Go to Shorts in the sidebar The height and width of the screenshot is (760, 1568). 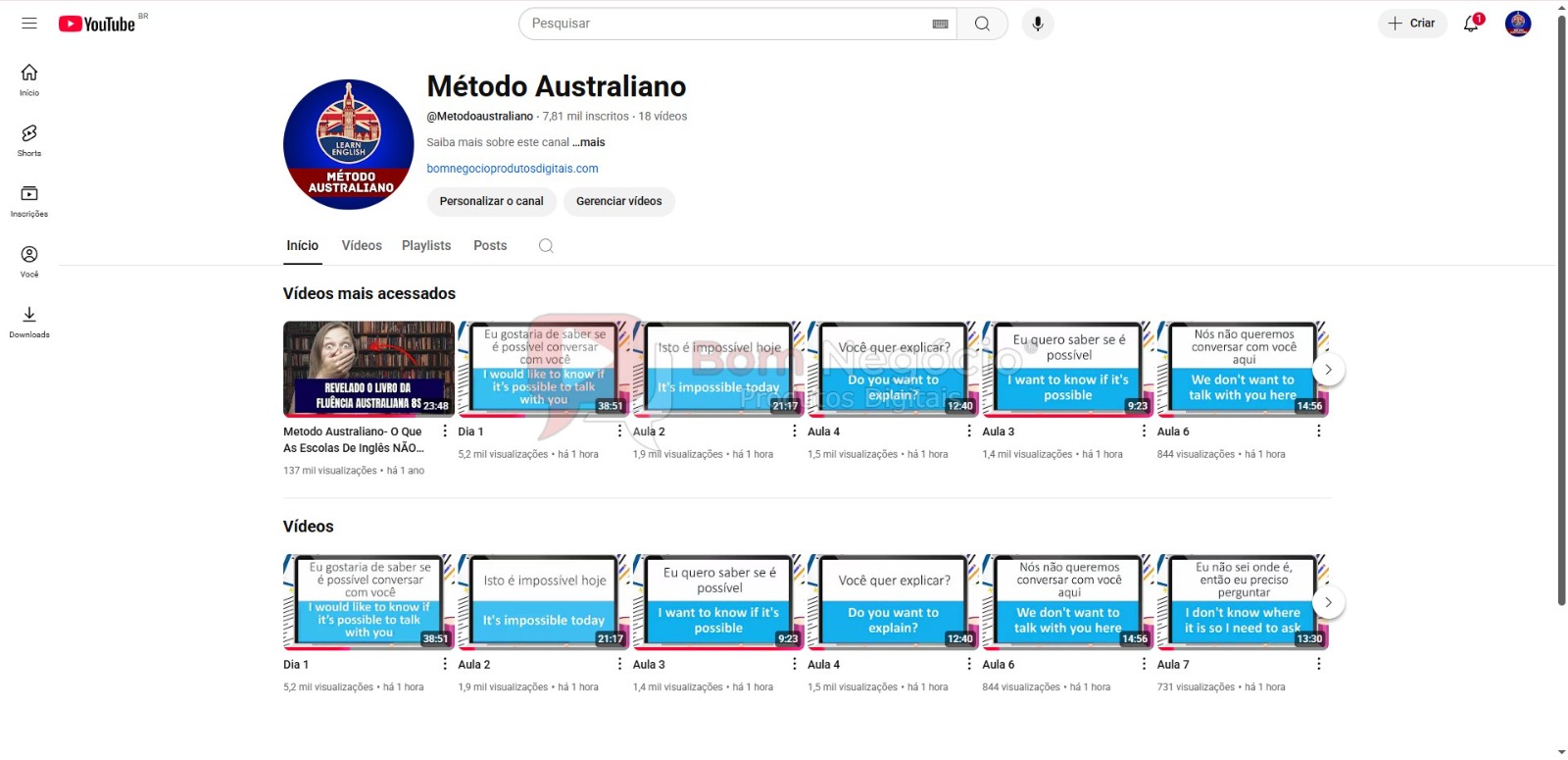(x=29, y=139)
